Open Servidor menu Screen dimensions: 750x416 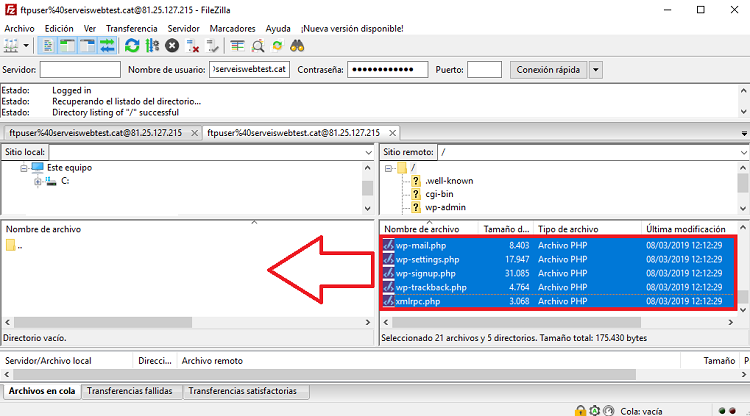coord(184,29)
